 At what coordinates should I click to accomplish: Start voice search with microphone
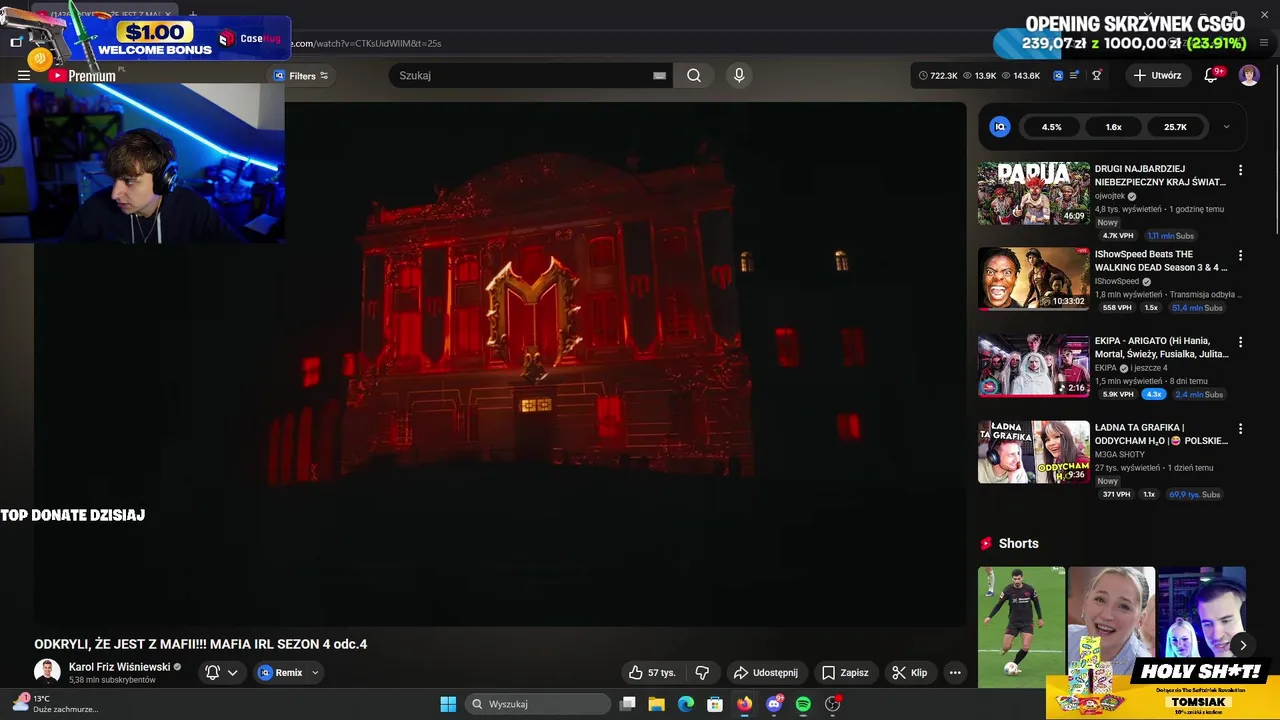pyautogui.click(x=739, y=75)
